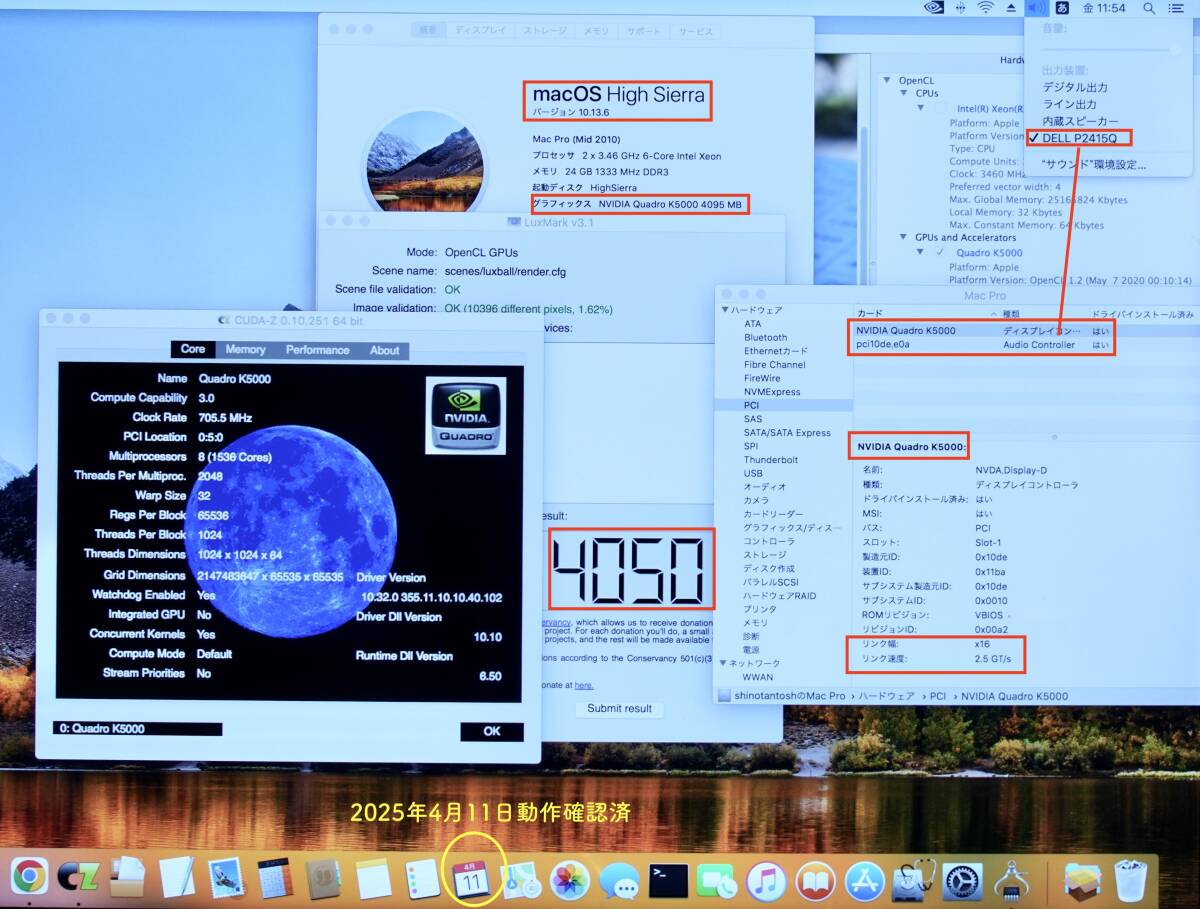Switch to the Performance tab in CUDA-Z
The image size is (1200, 909).
(318, 350)
